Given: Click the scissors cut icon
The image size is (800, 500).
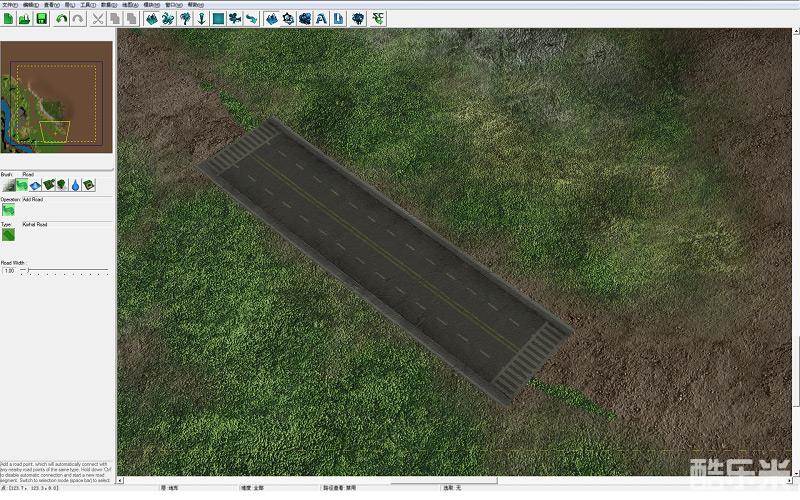Looking at the screenshot, I should (x=98, y=18).
